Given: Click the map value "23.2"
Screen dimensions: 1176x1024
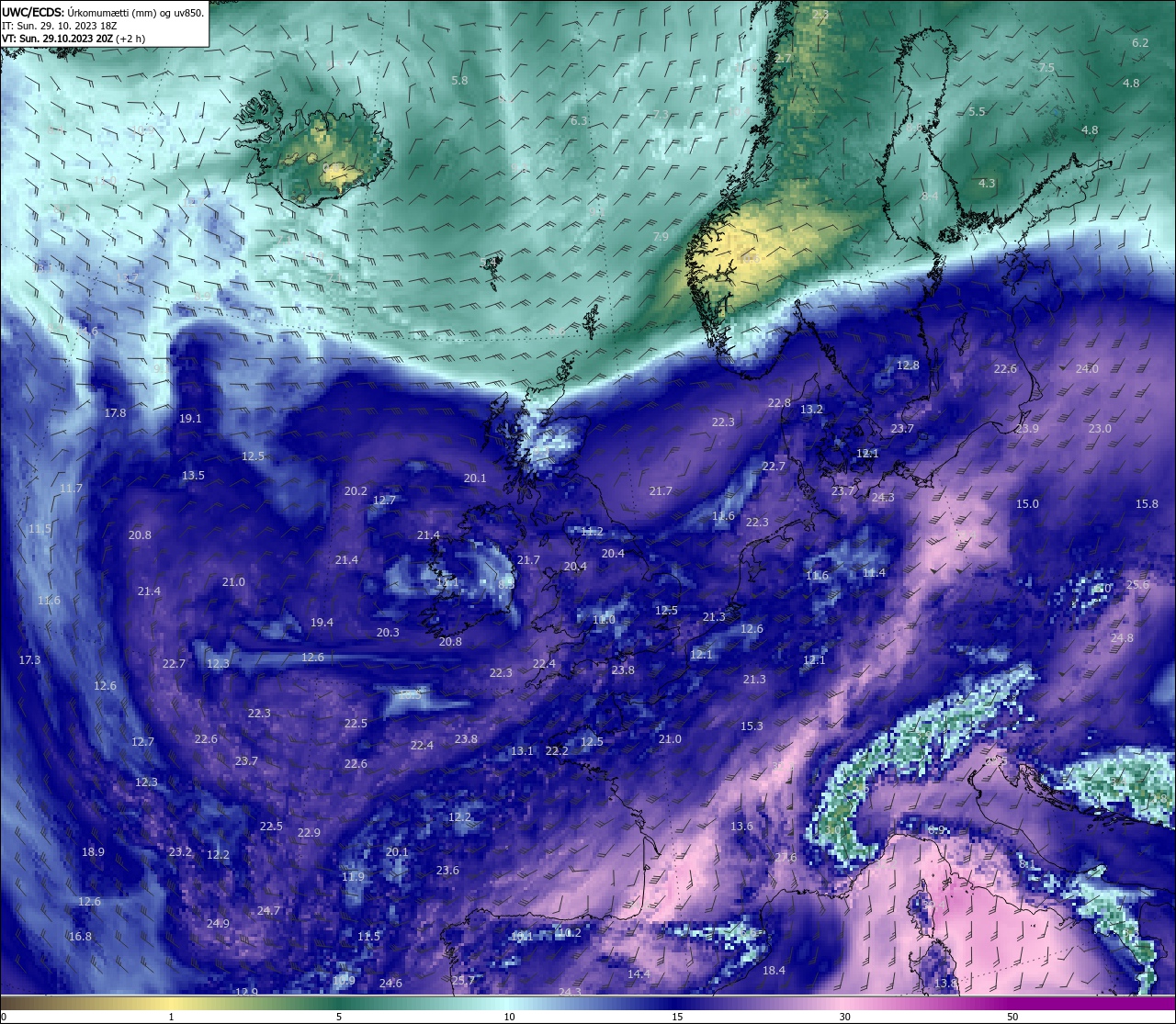Looking at the screenshot, I should point(180,852).
